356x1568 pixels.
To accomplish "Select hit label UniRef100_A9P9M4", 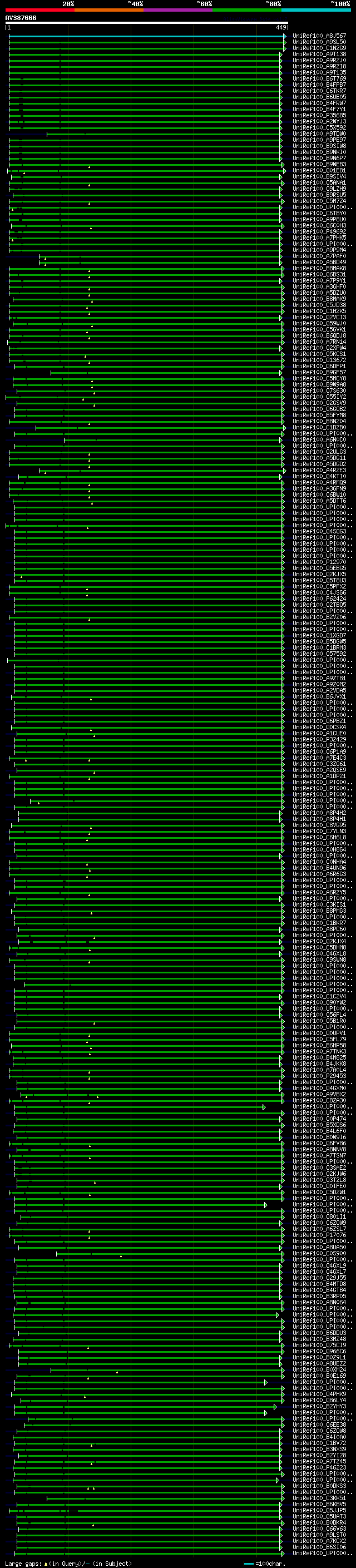I will point(319,250).
